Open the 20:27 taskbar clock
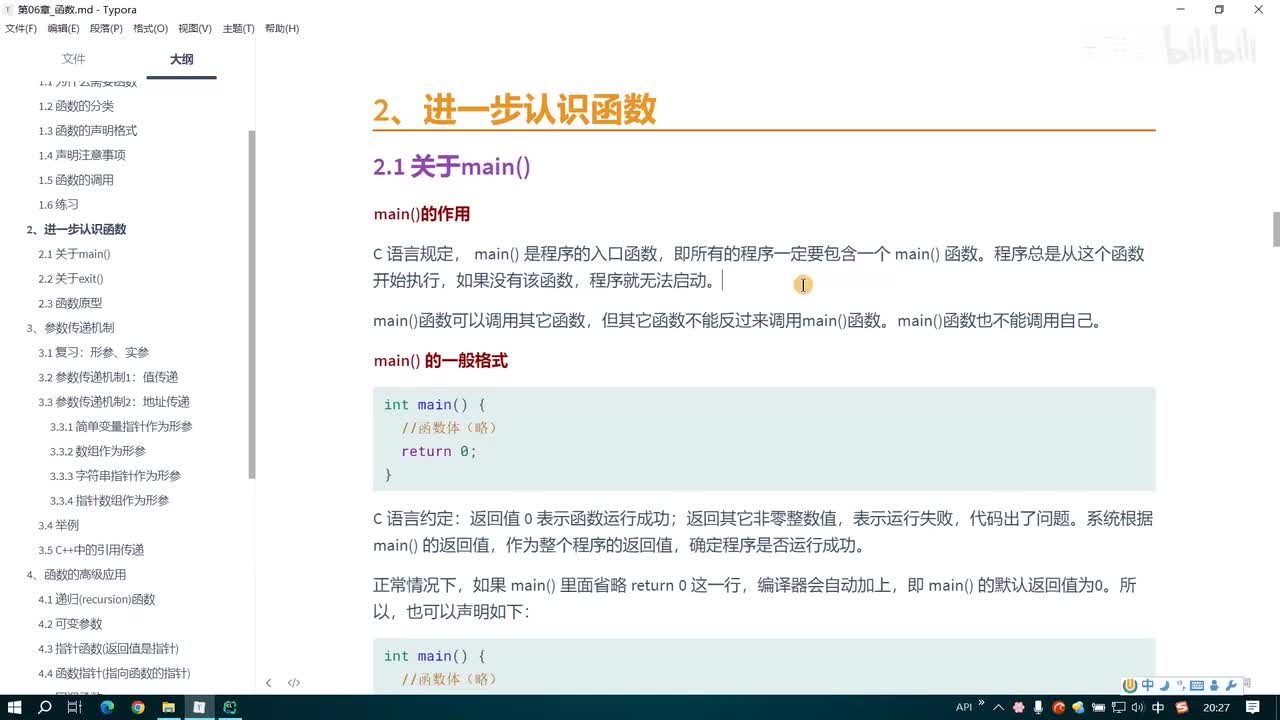 click(x=1216, y=707)
